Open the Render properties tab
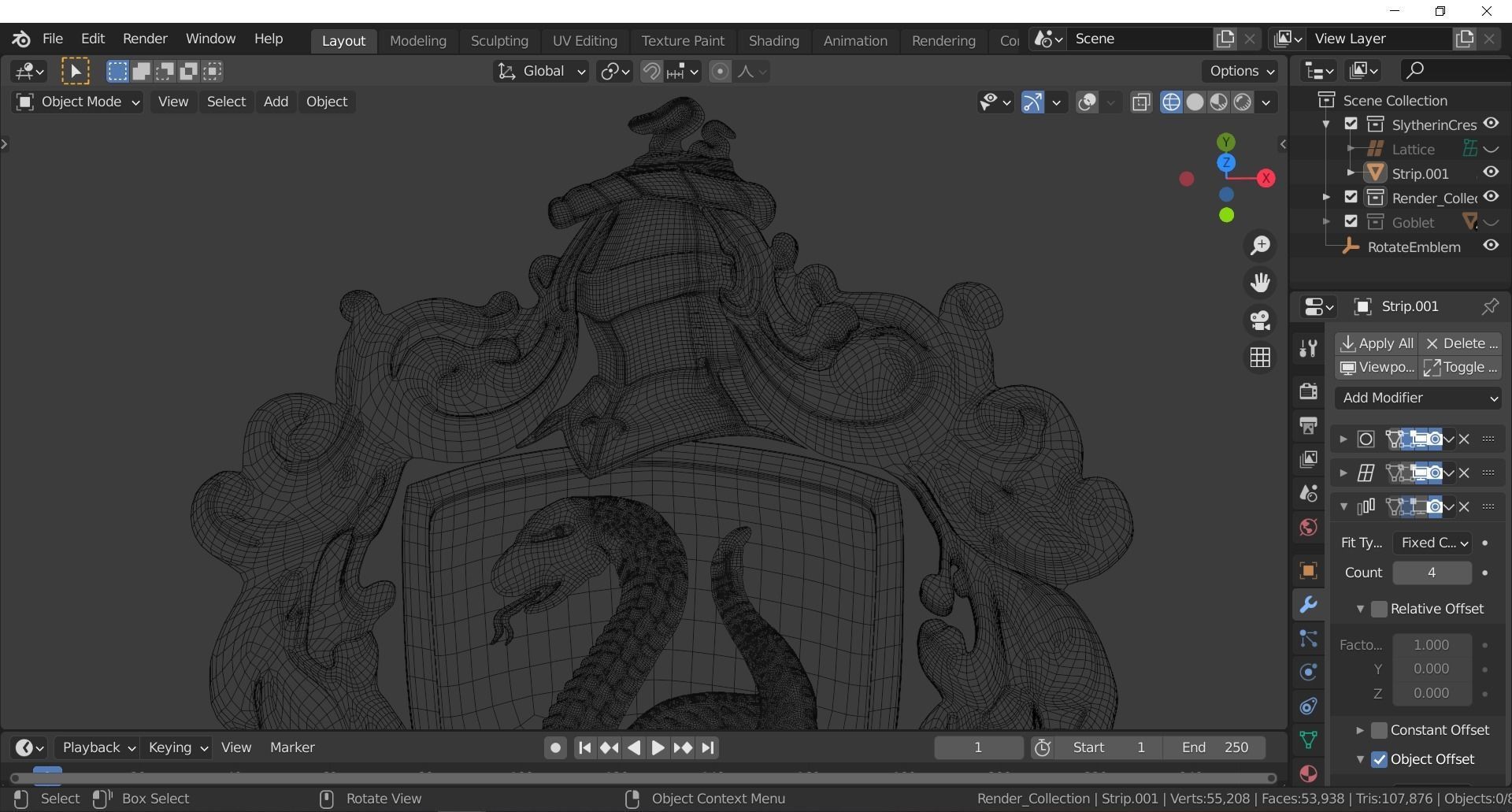 coord(1308,391)
